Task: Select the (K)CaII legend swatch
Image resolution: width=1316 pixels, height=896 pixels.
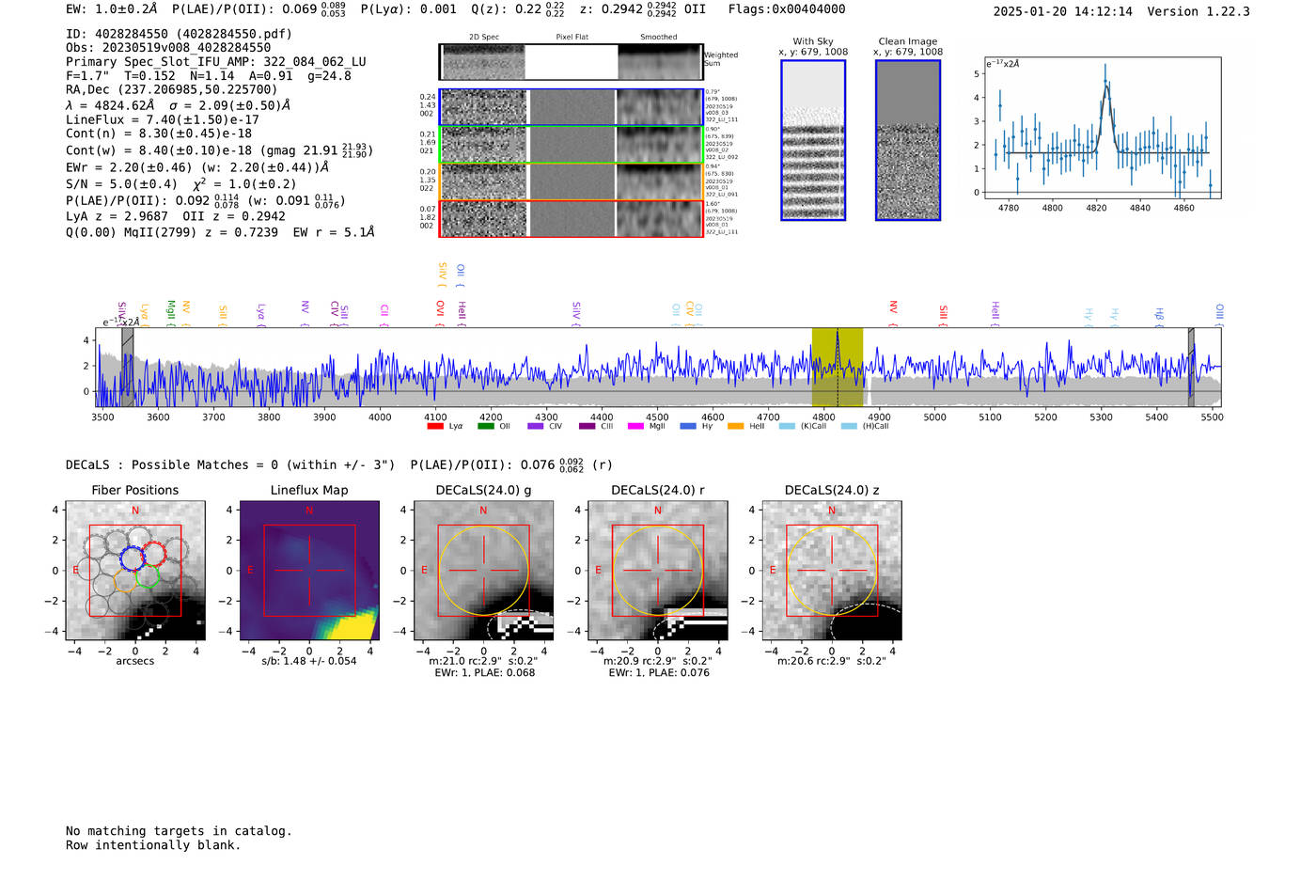Action: [x=787, y=426]
